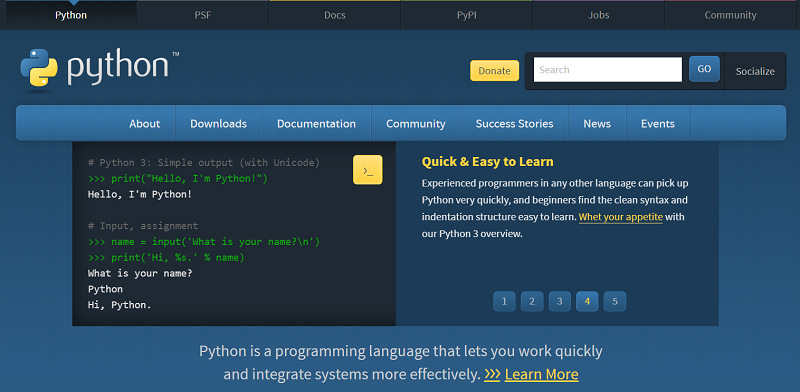Click the GO search button

click(704, 69)
